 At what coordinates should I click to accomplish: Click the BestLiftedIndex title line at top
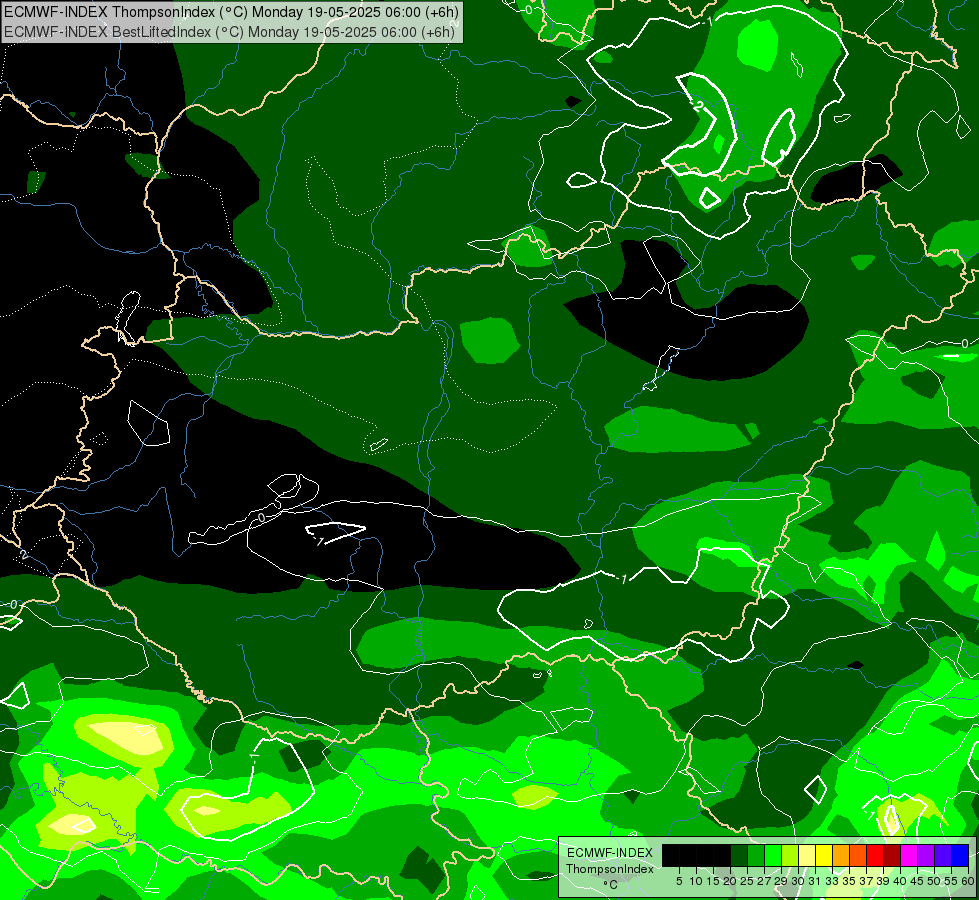coord(229,32)
